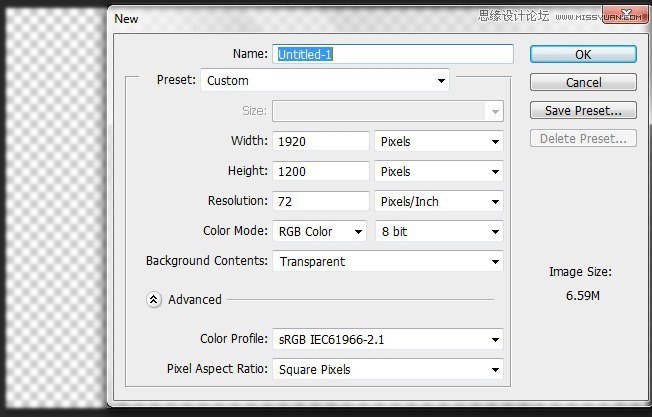Image resolution: width=652 pixels, height=417 pixels.
Task: Open the Color Profile sRGB dropdown
Action: point(388,340)
